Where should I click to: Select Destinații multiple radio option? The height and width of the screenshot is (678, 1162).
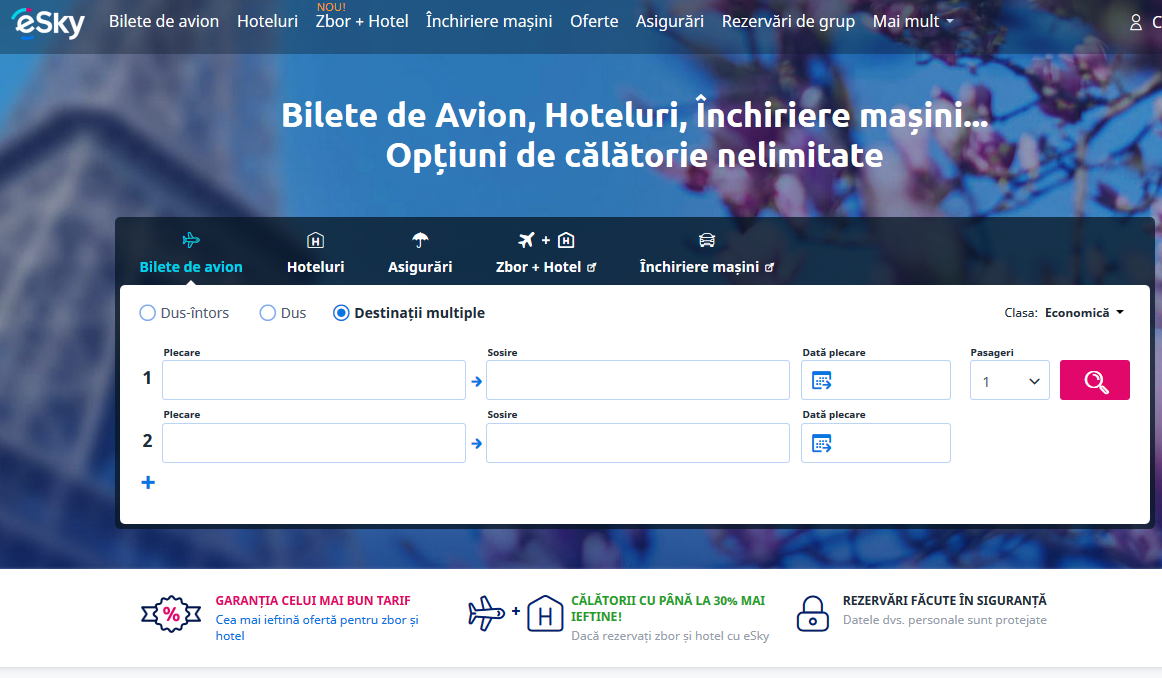341,313
